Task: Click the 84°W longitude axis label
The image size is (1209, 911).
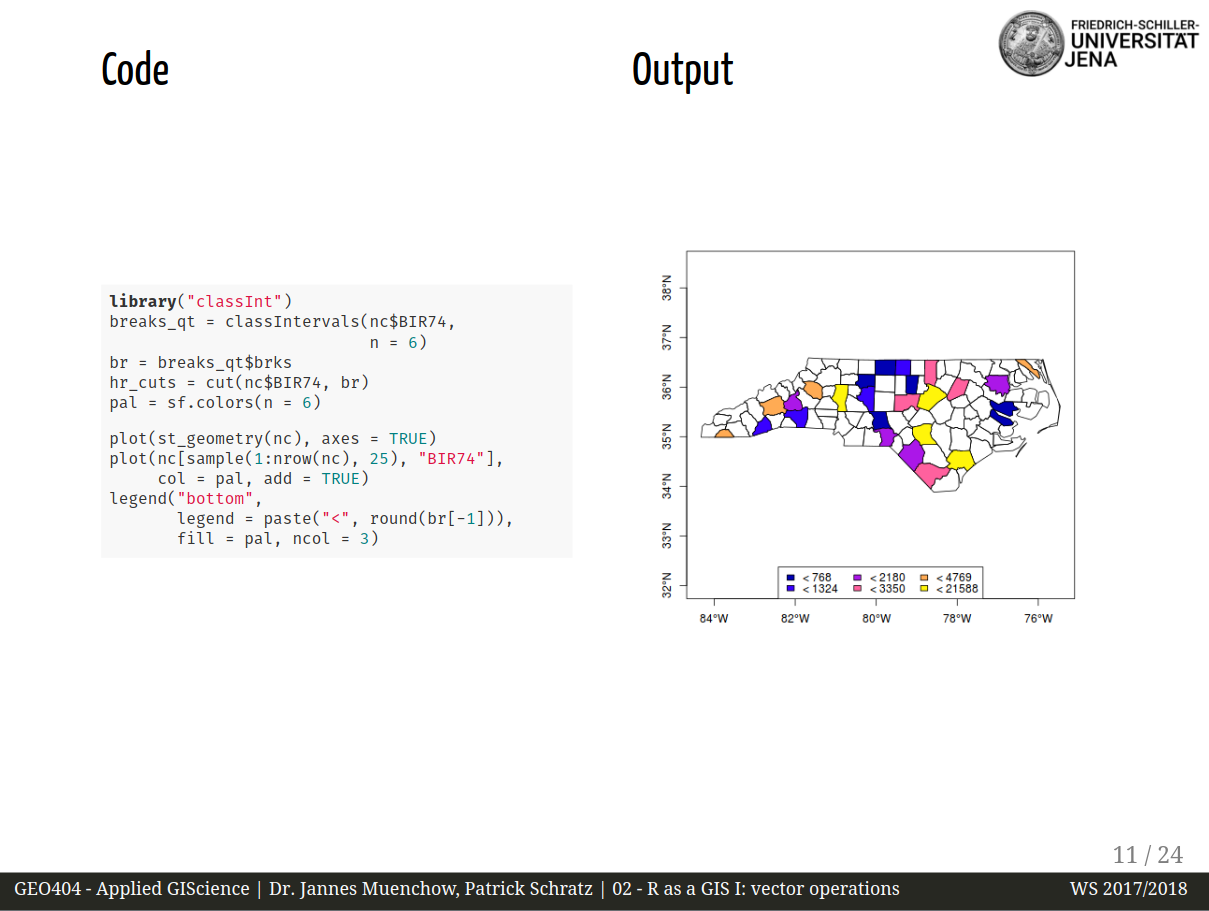Action: click(x=714, y=618)
